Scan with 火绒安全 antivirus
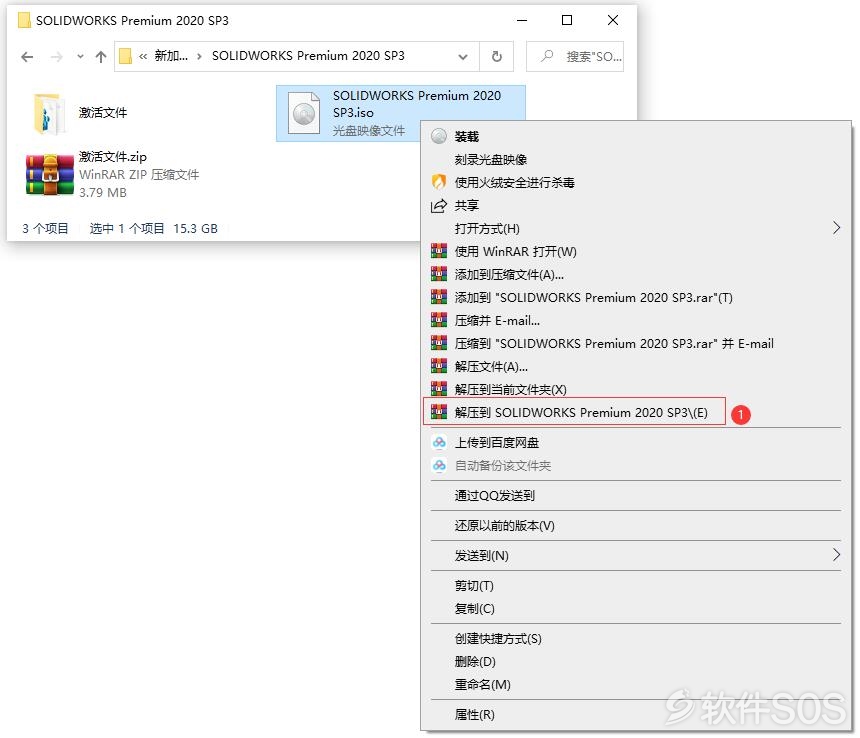The width and height of the screenshot is (860, 738). pos(636,183)
